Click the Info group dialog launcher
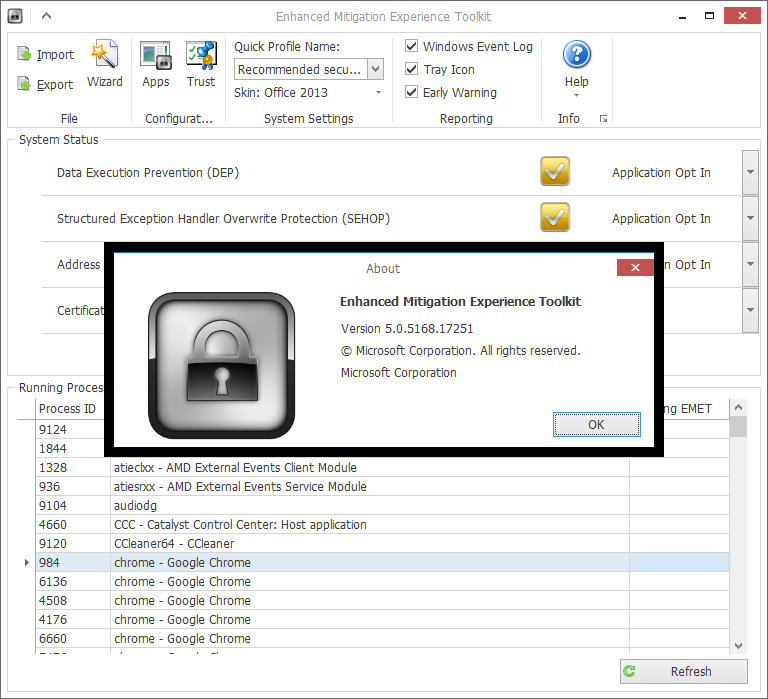The height and width of the screenshot is (699, 768). click(x=603, y=119)
